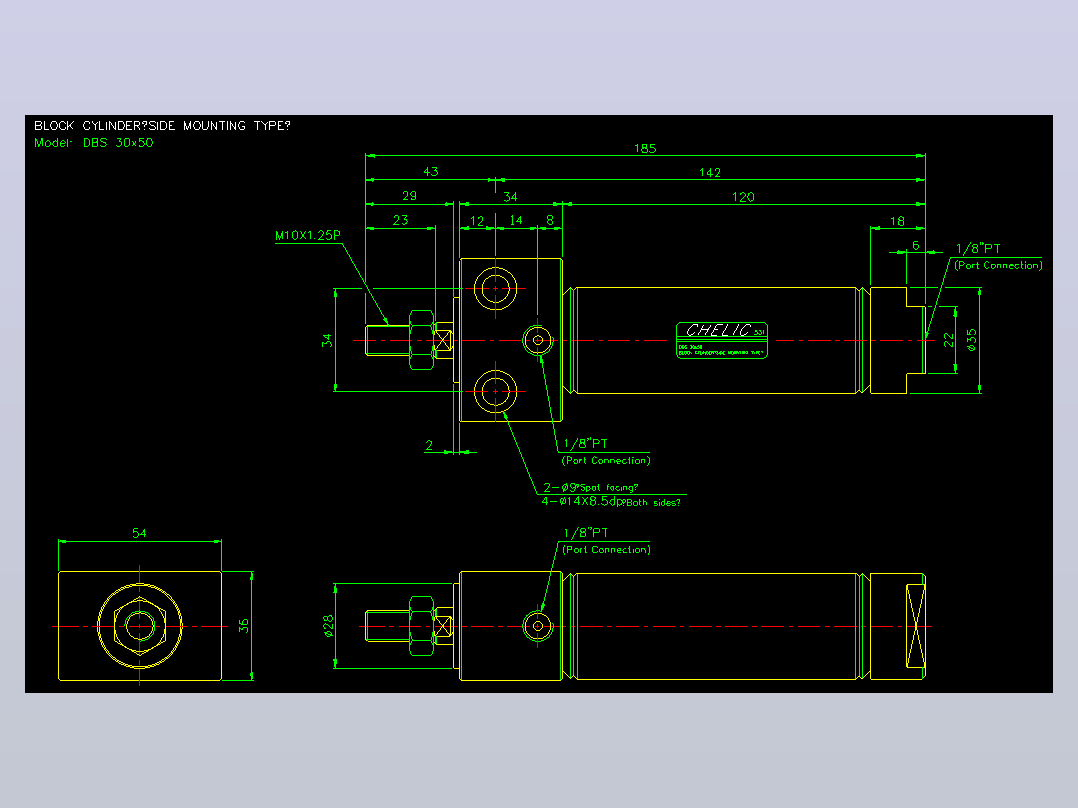This screenshot has height=808, width=1078.
Task: Click 1/8"PT label beside the 6 dimension
Action: pos(978,248)
